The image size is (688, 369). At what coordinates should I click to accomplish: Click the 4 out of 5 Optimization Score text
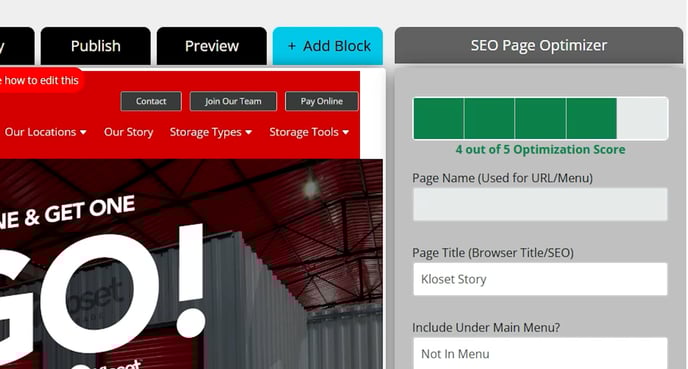tap(540, 150)
